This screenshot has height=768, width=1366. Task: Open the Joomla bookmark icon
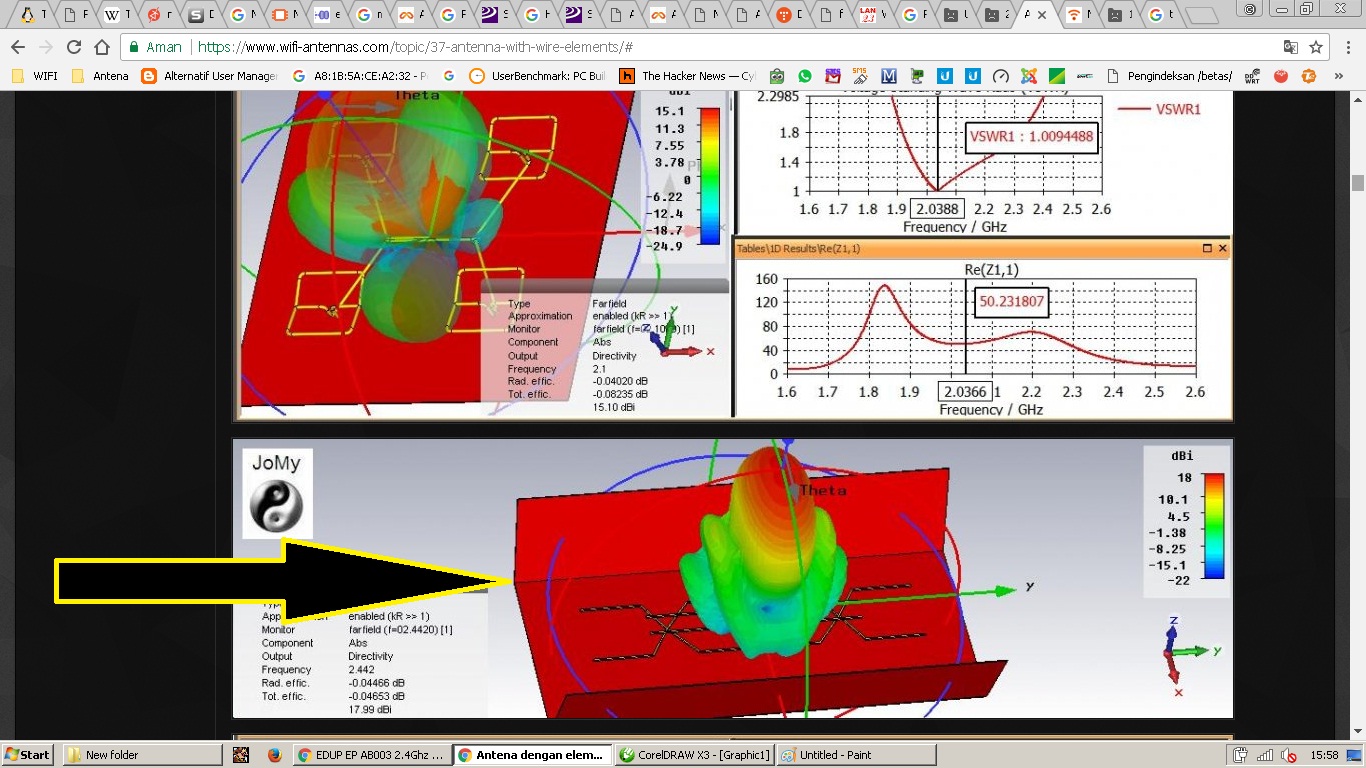click(1028, 76)
